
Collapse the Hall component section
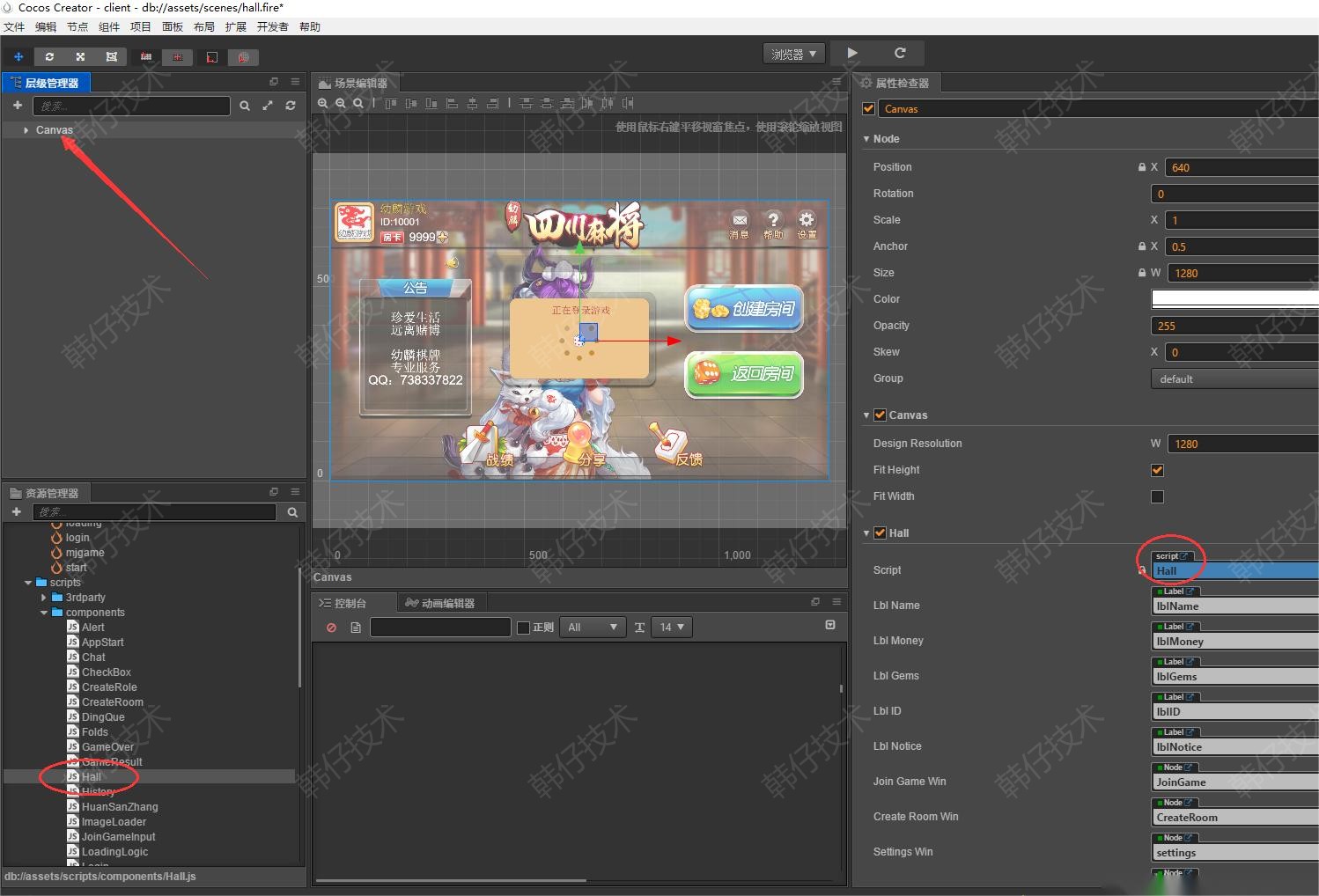[866, 533]
